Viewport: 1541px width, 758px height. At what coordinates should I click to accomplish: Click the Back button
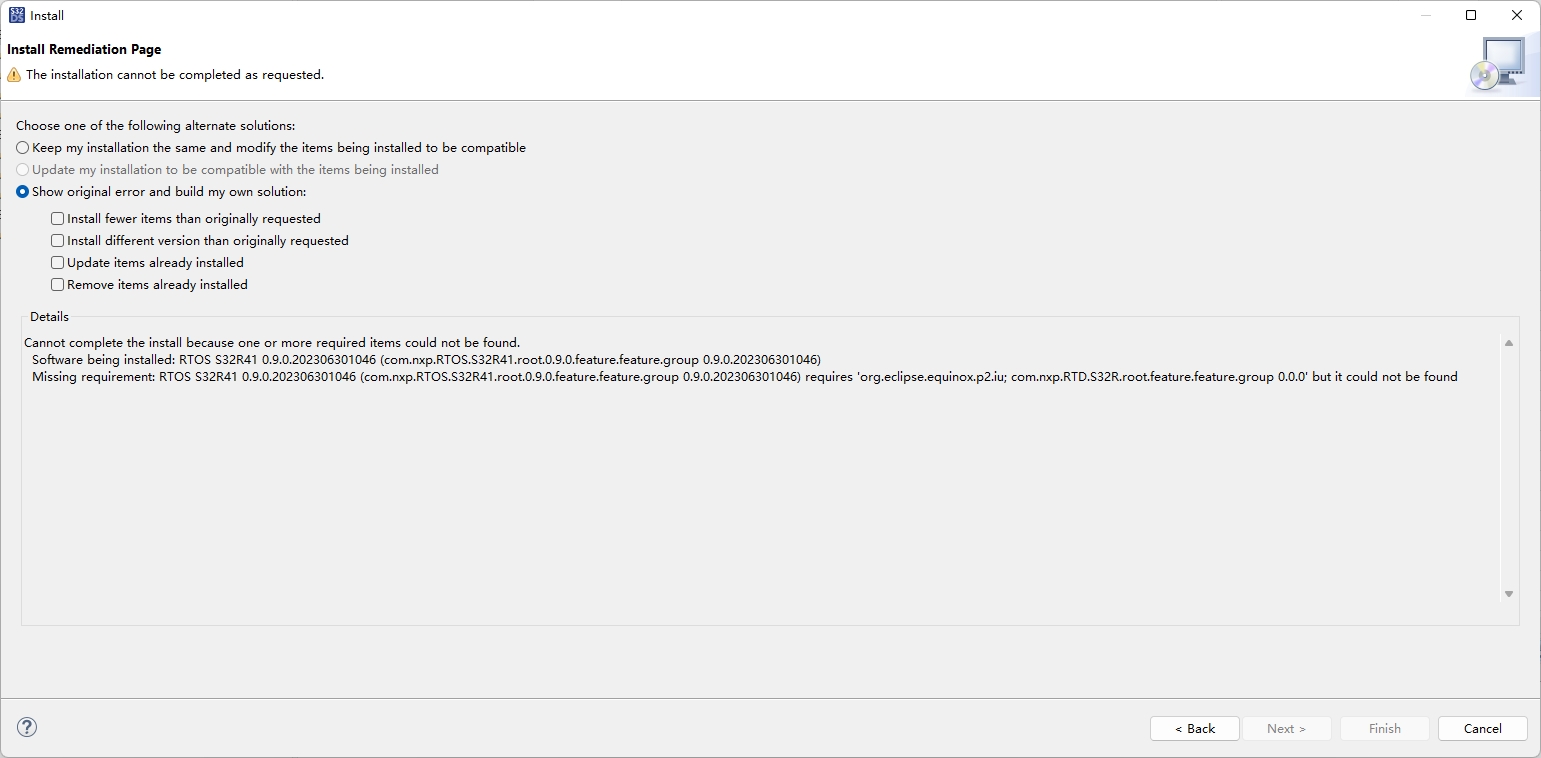tap(1194, 728)
